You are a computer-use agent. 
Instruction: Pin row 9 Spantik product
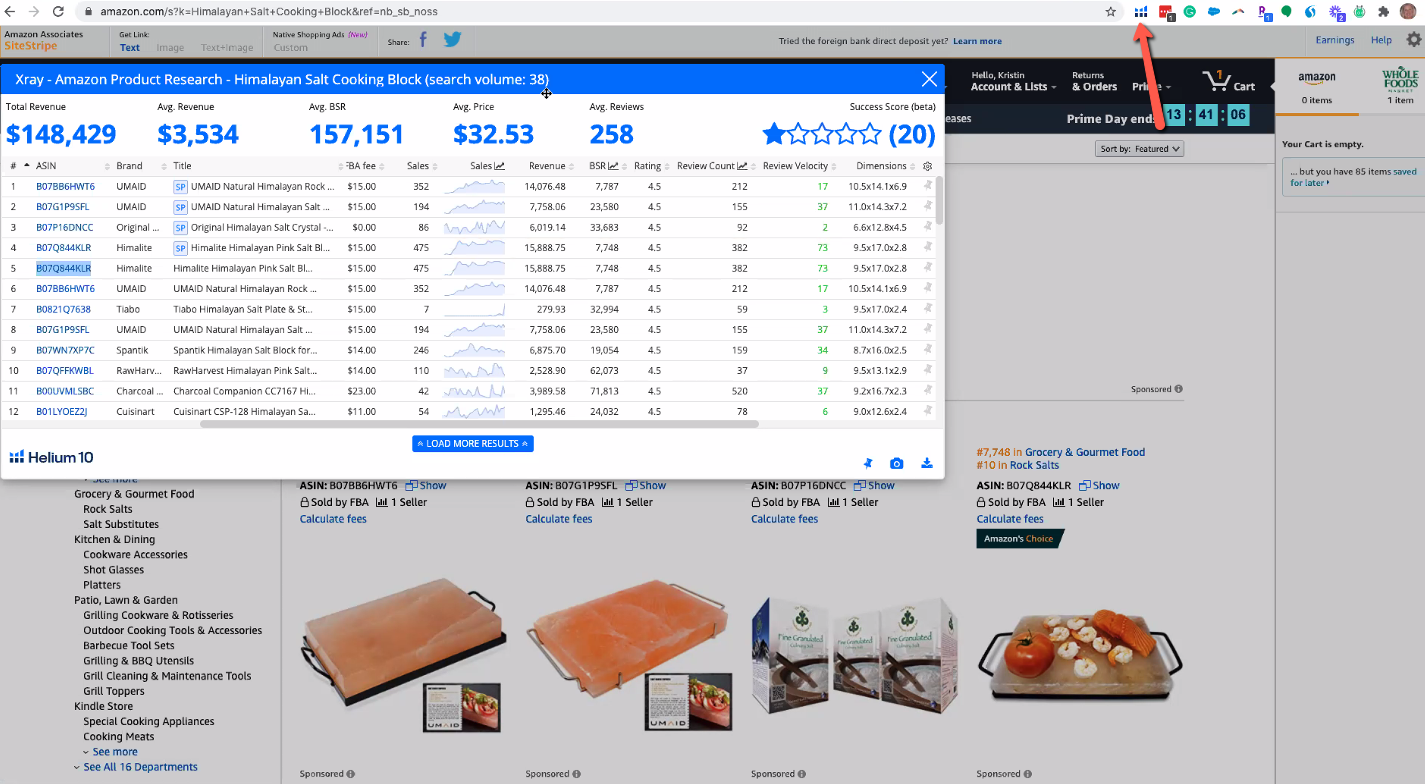point(927,350)
